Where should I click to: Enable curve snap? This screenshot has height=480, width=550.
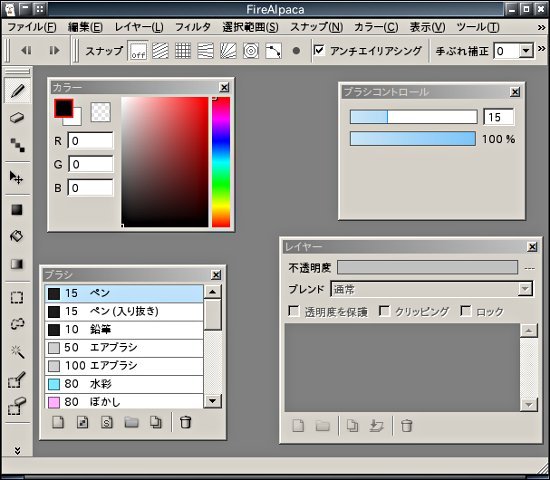pos(273,51)
